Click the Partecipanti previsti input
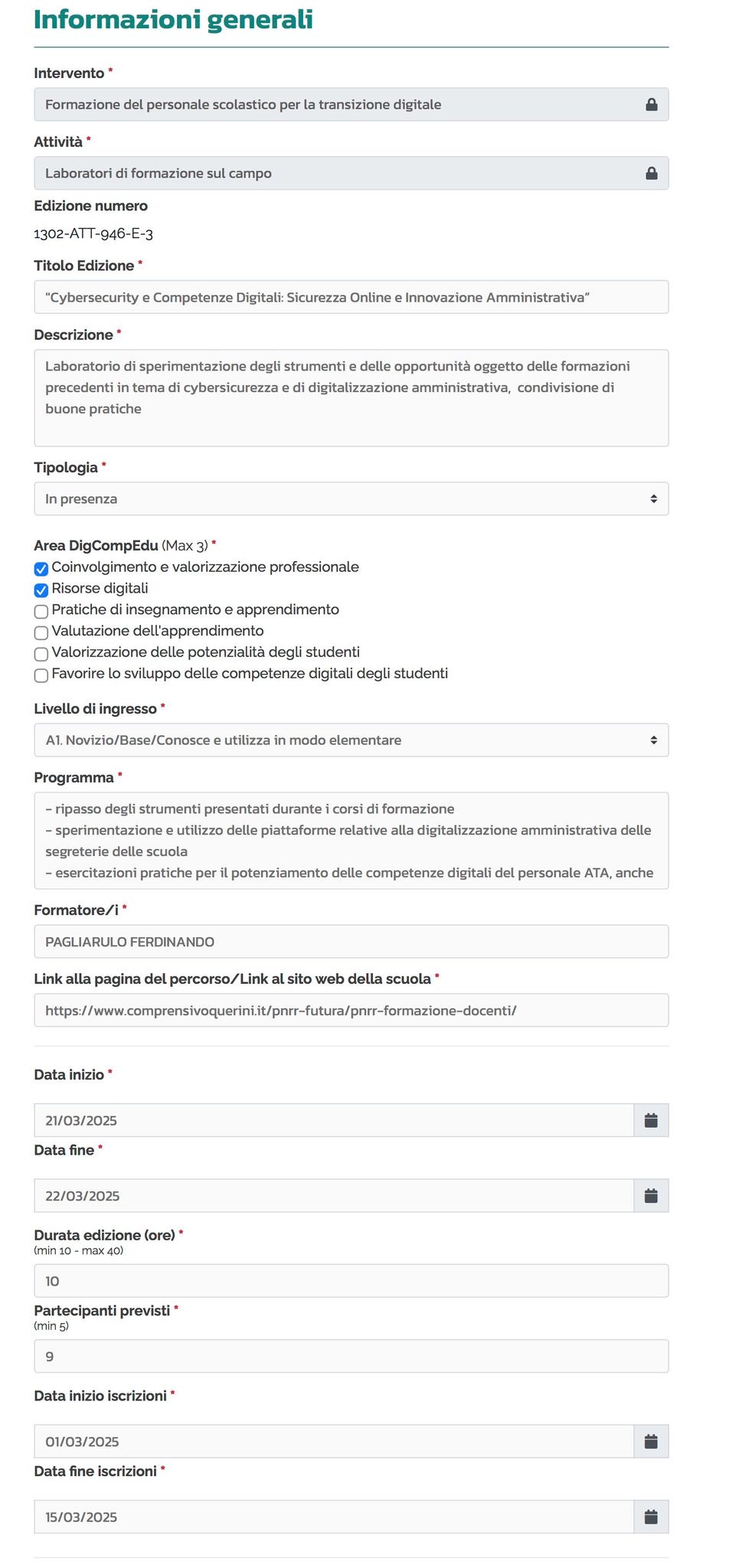This screenshot has width=736, height=1568. [x=352, y=1356]
